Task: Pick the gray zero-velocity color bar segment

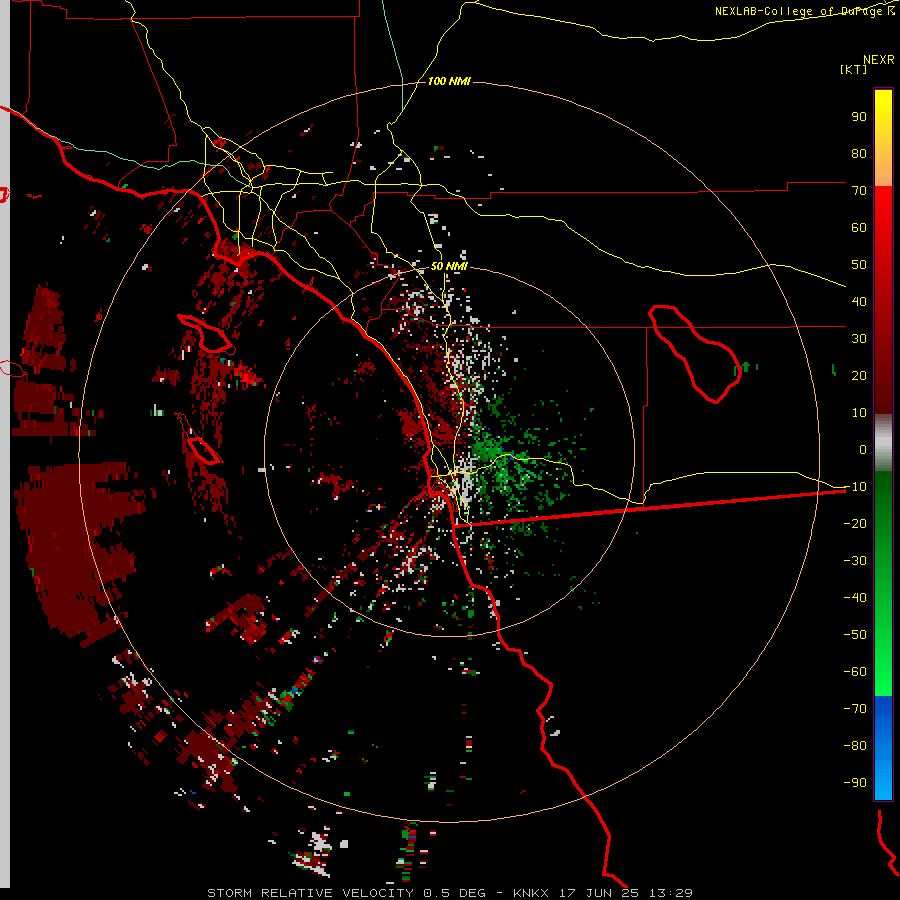Action: coord(883,443)
